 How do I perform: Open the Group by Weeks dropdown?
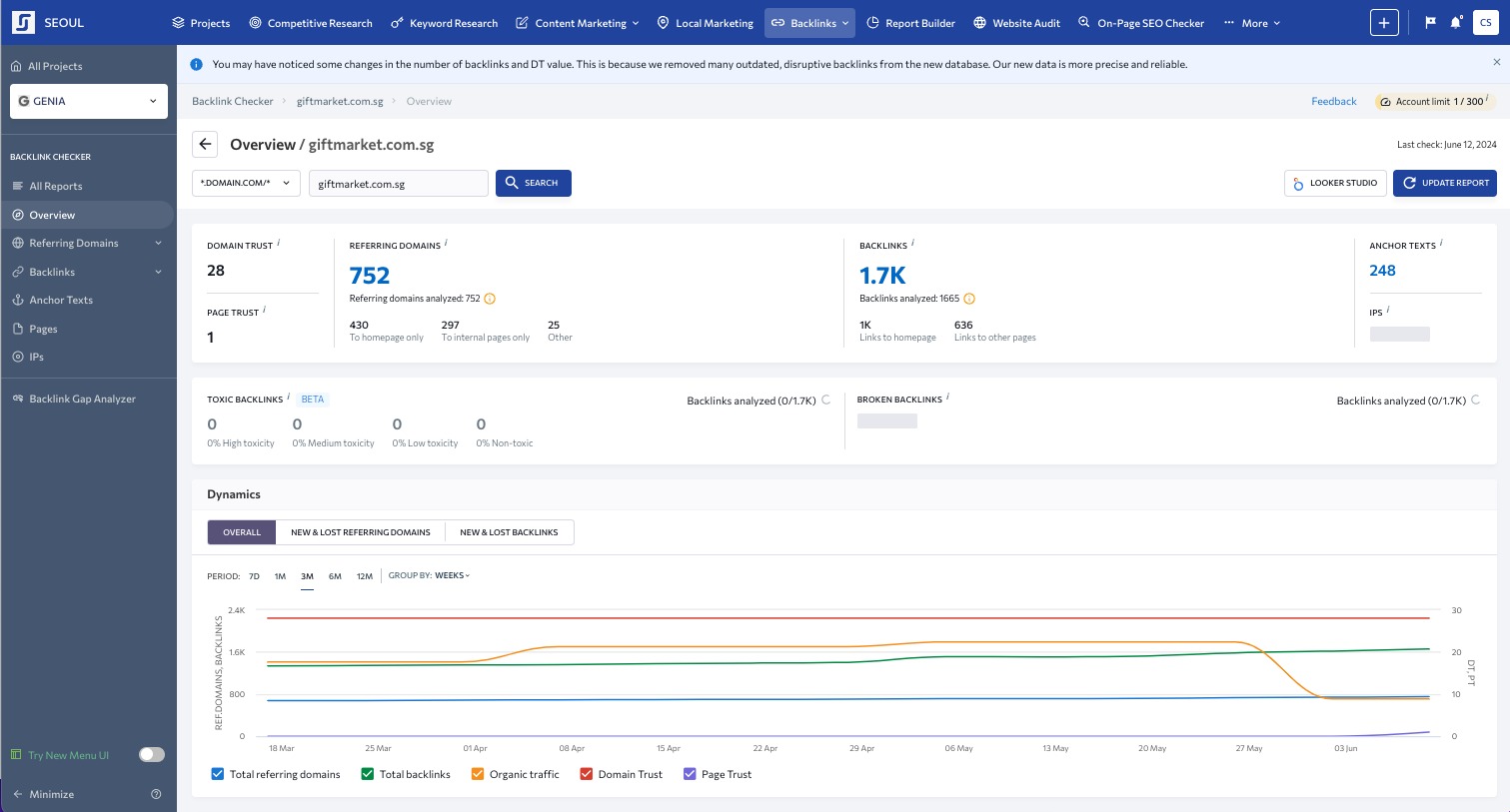[x=452, y=575]
